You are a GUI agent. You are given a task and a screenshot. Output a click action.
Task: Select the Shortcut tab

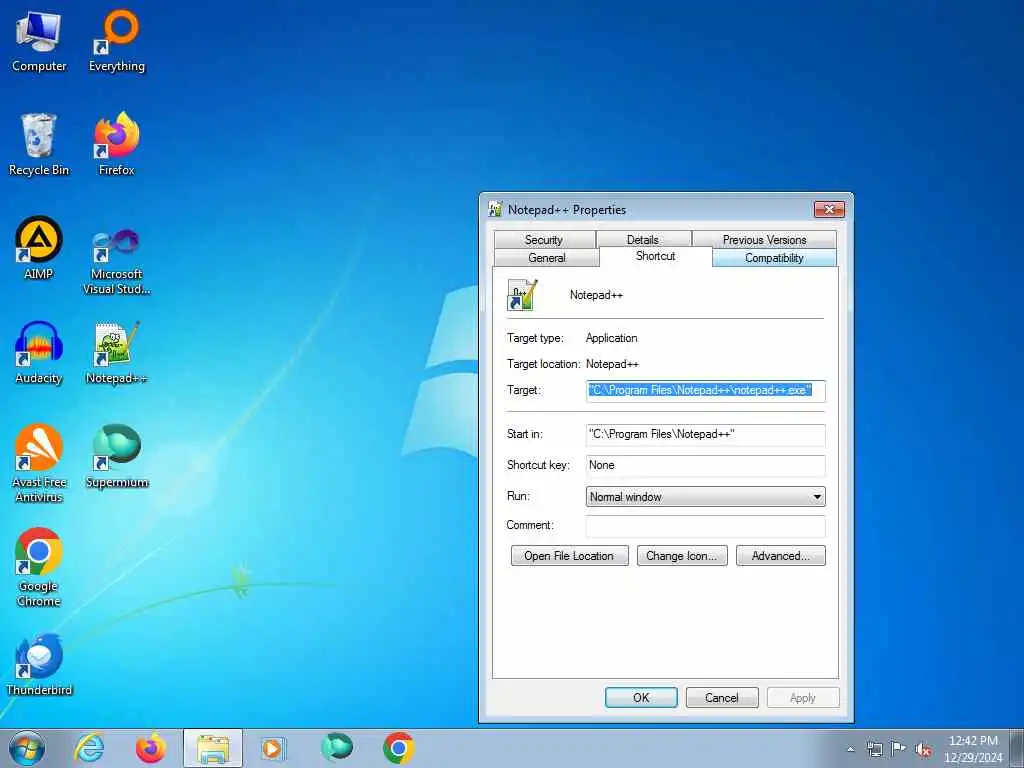click(x=656, y=256)
